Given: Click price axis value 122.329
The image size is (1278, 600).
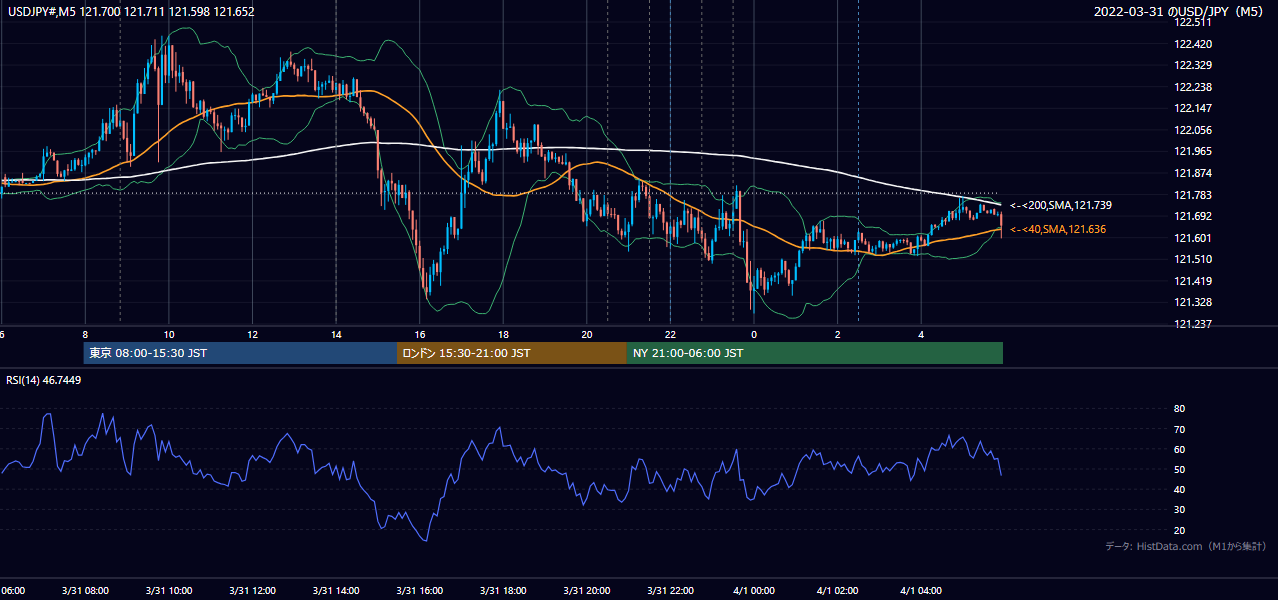Looking at the screenshot, I should 1194,65.
